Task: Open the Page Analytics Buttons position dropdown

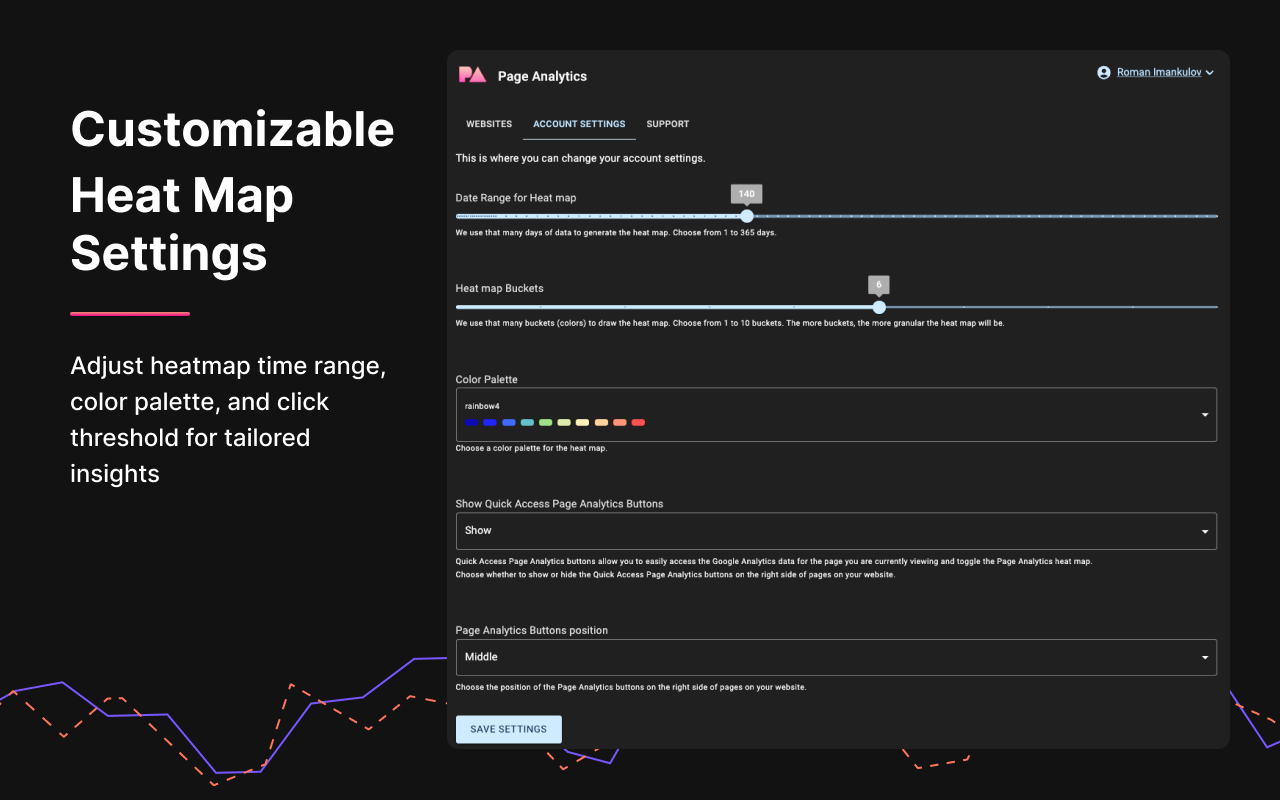Action: pyautogui.click(x=1204, y=657)
